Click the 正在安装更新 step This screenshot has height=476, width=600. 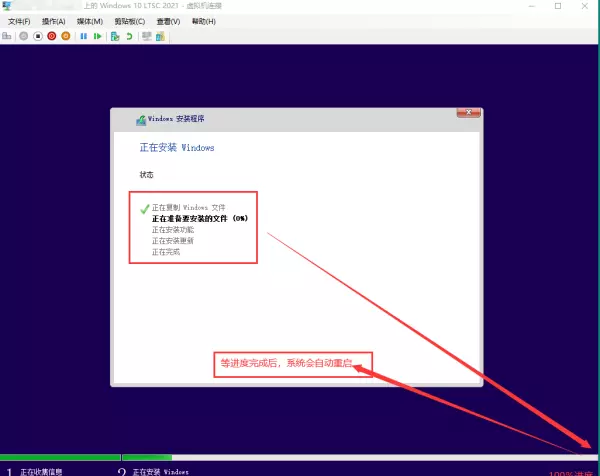pyautogui.click(x=173, y=241)
